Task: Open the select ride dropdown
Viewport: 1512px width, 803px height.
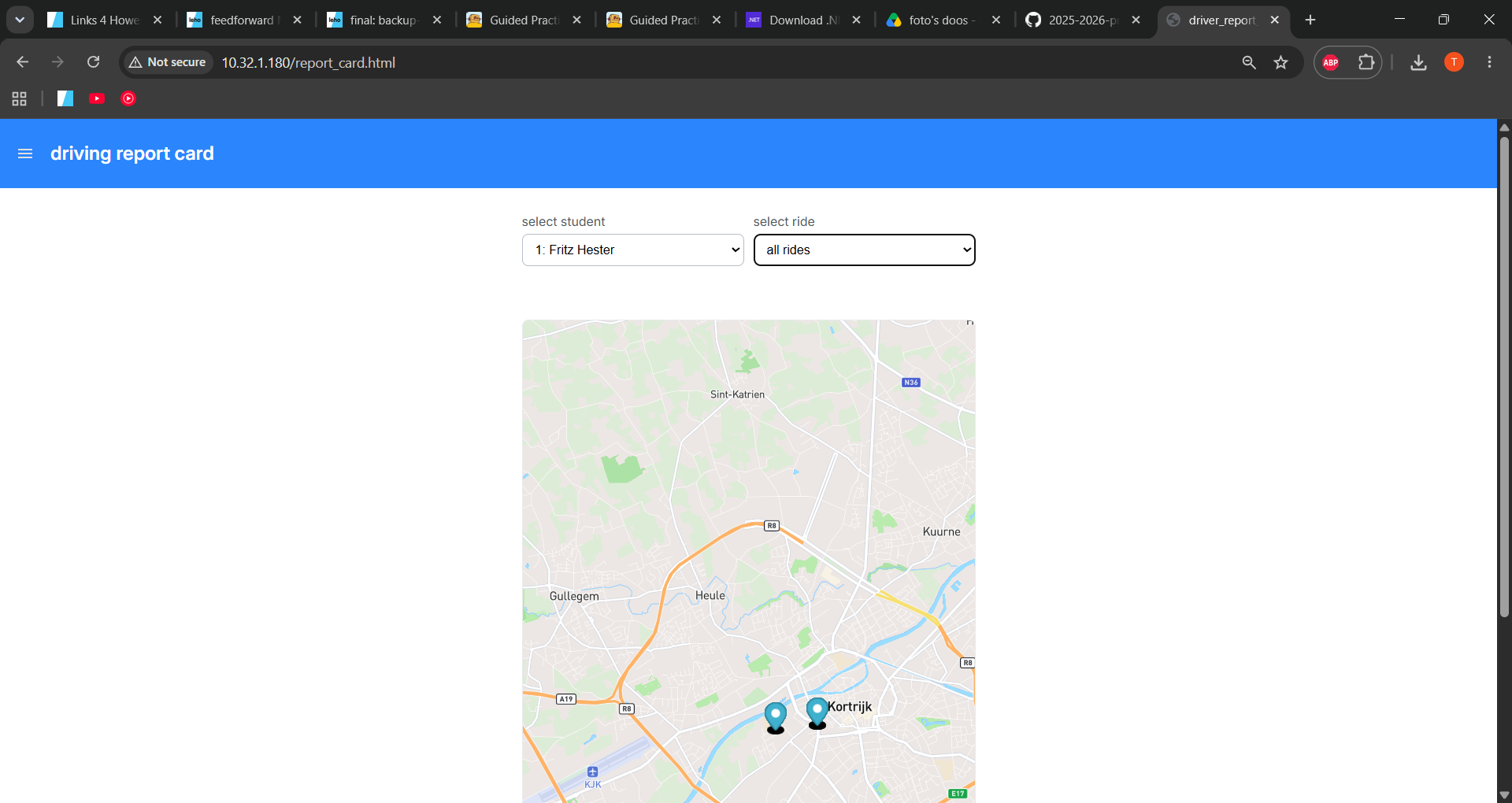Action: [x=864, y=250]
